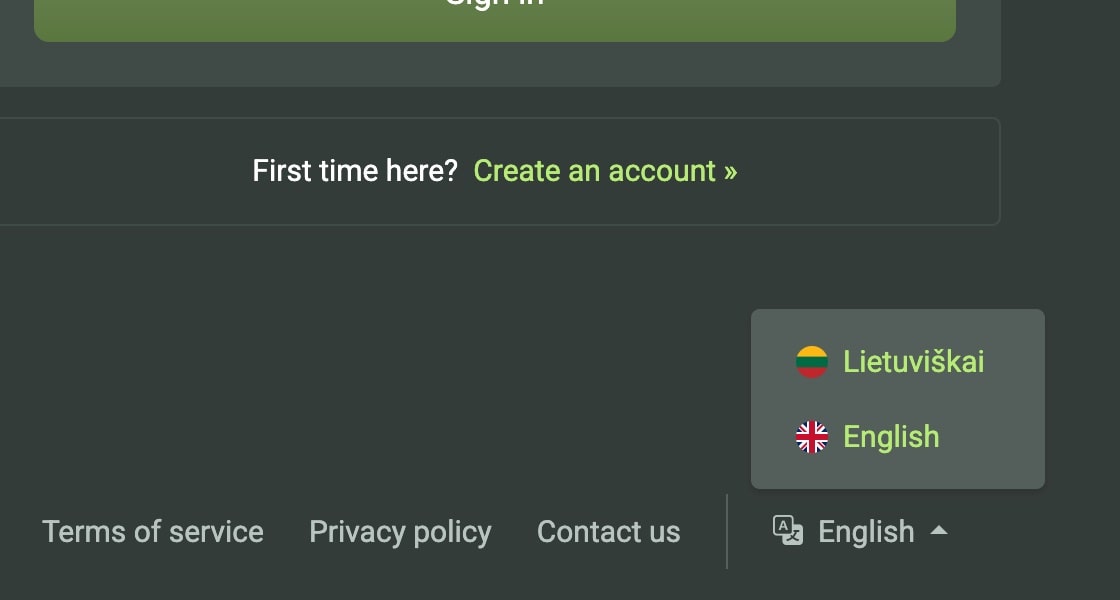This screenshot has width=1120, height=600.
Task: Go to the Contact us page
Action: 608,532
